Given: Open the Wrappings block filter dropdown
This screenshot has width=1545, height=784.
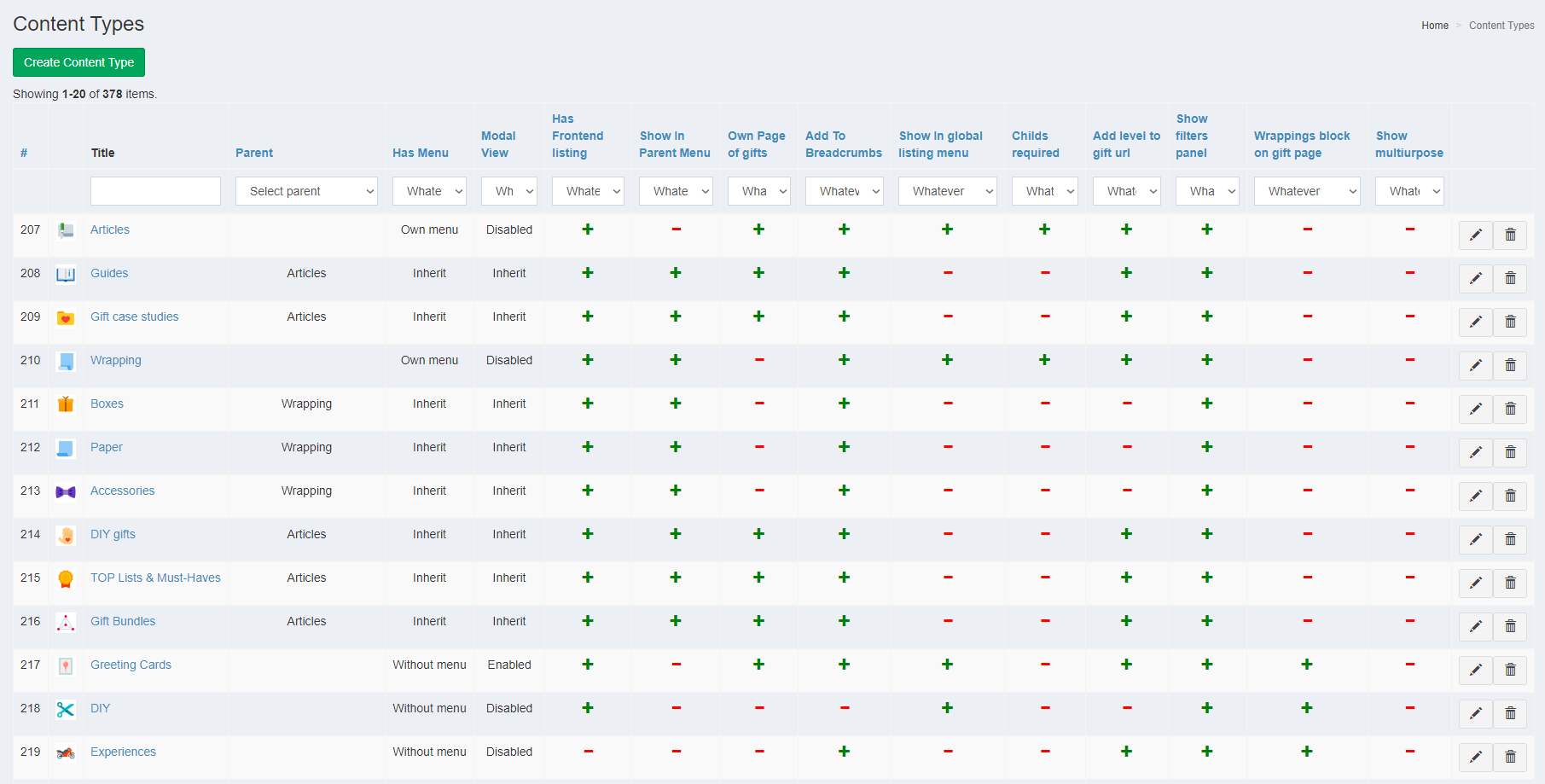Looking at the screenshot, I should (x=1306, y=191).
